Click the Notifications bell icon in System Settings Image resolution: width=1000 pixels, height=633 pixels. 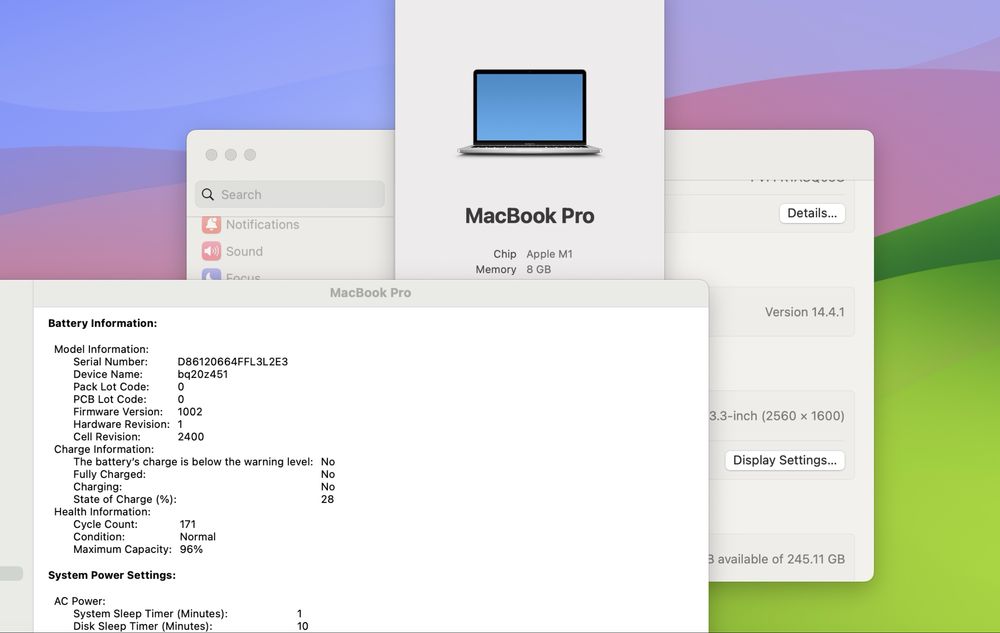pos(211,224)
